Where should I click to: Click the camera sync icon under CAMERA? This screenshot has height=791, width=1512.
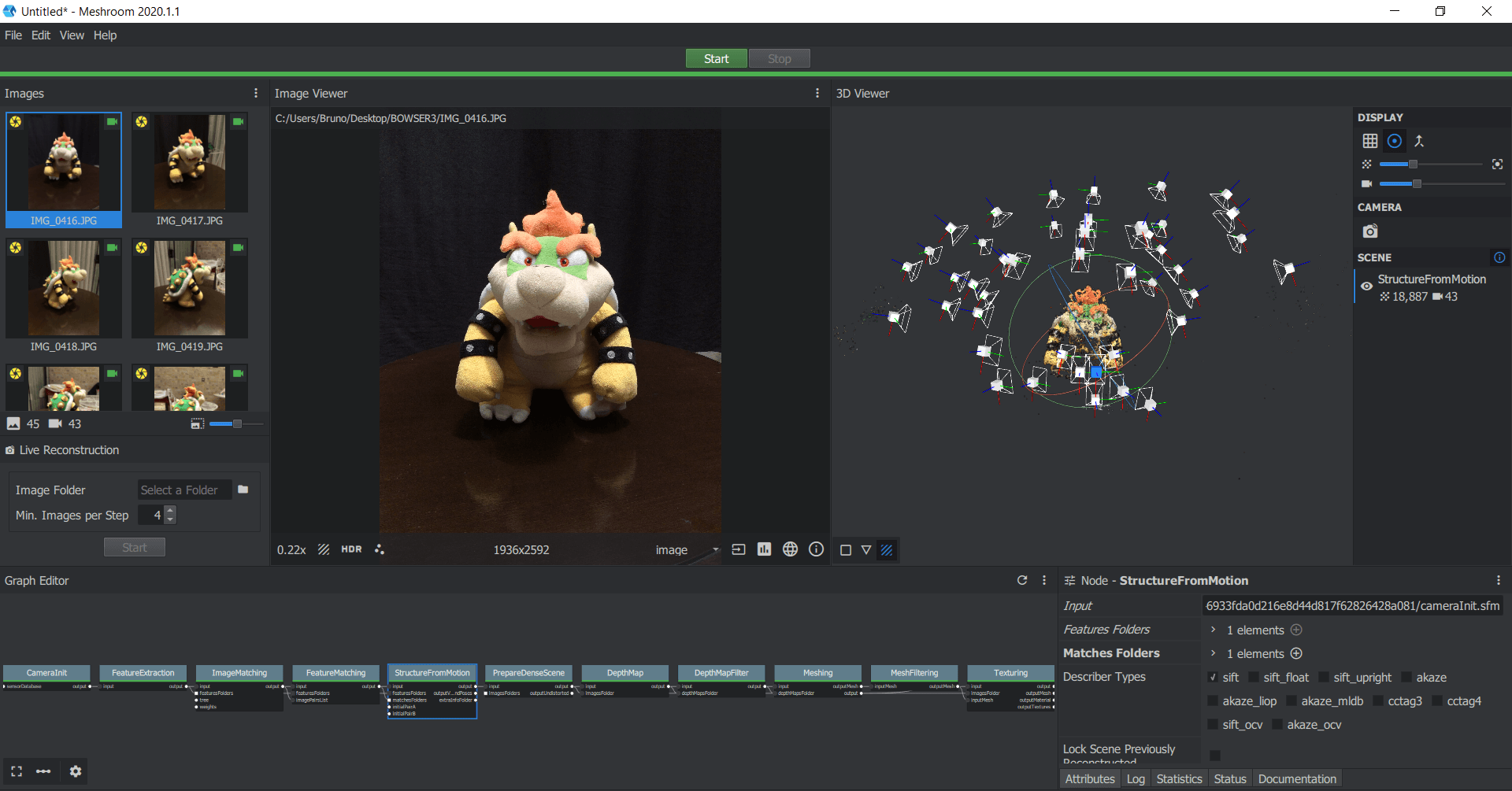pos(1370,231)
